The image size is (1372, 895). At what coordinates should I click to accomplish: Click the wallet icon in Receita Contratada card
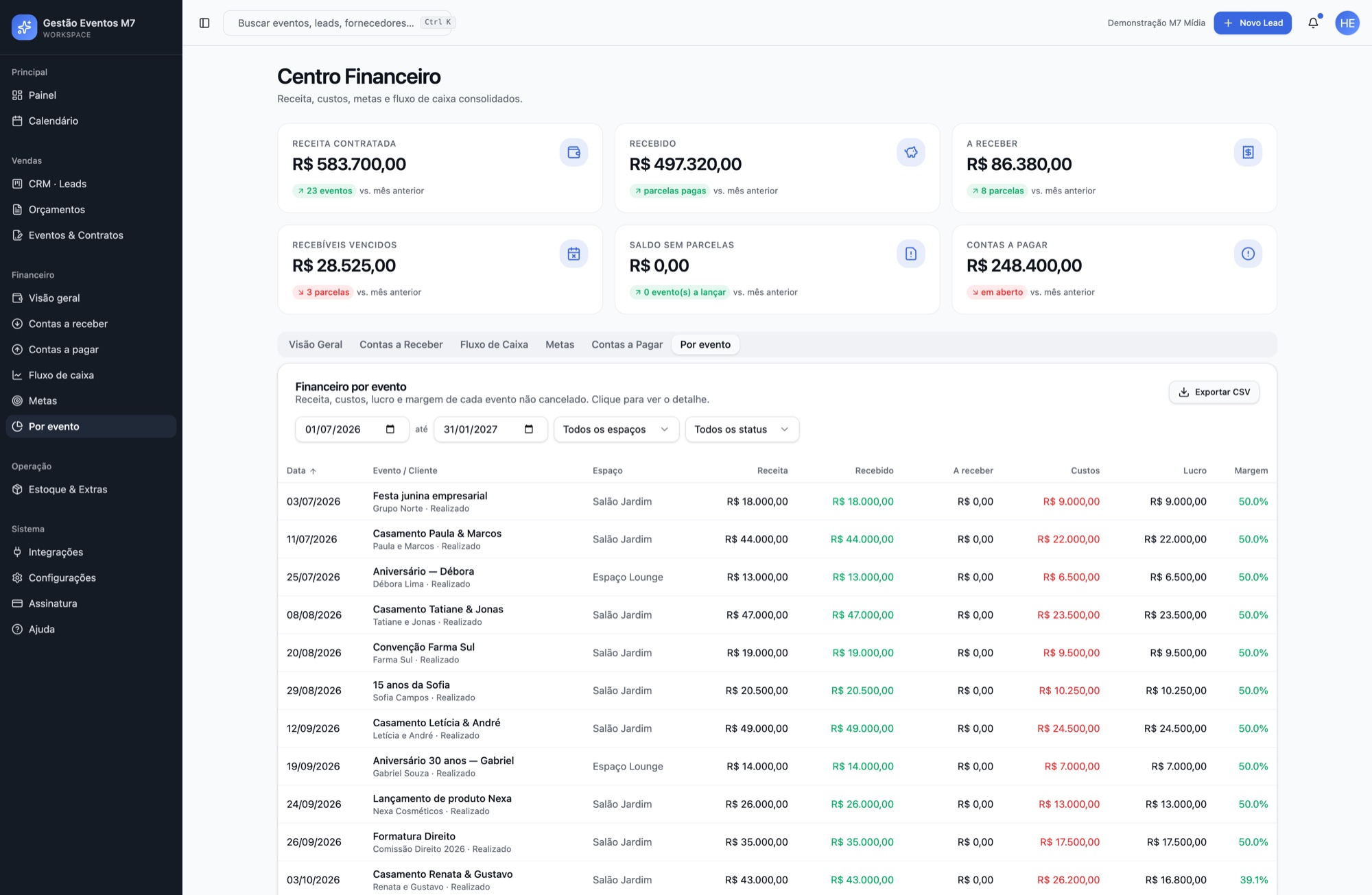pos(574,152)
